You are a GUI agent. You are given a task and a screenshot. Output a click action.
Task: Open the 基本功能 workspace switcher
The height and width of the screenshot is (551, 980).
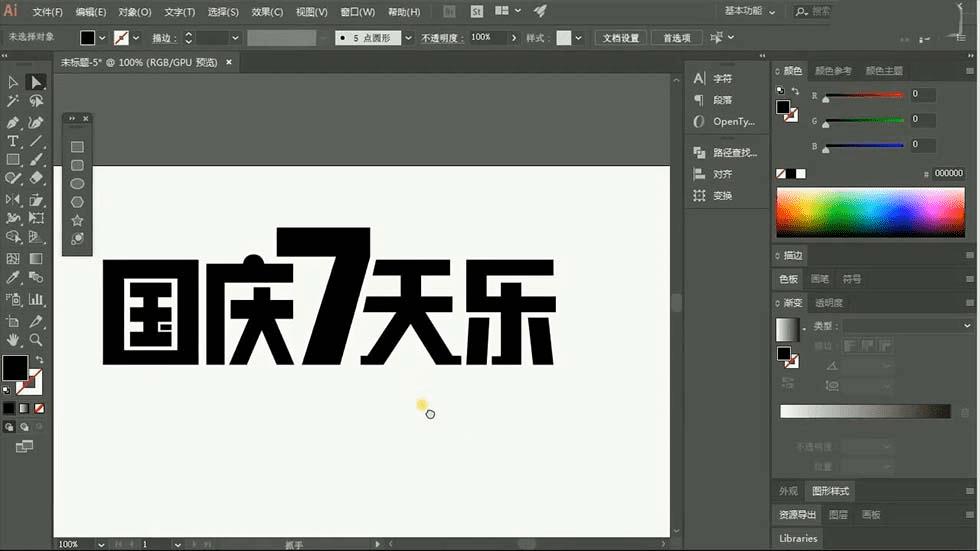pyautogui.click(x=749, y=11)
